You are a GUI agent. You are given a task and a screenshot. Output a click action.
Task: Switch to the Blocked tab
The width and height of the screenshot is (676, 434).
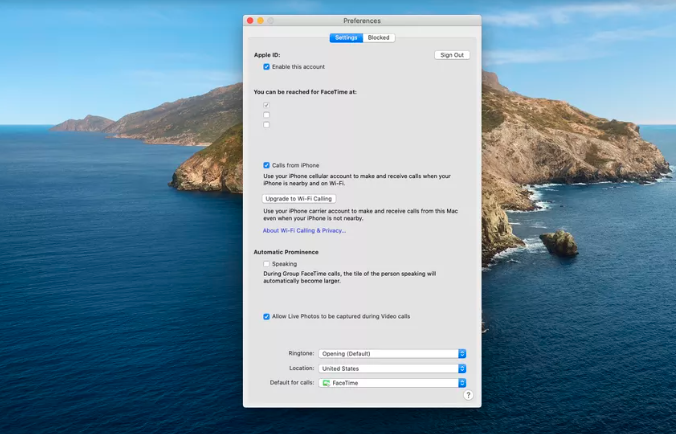pos(379,38)
